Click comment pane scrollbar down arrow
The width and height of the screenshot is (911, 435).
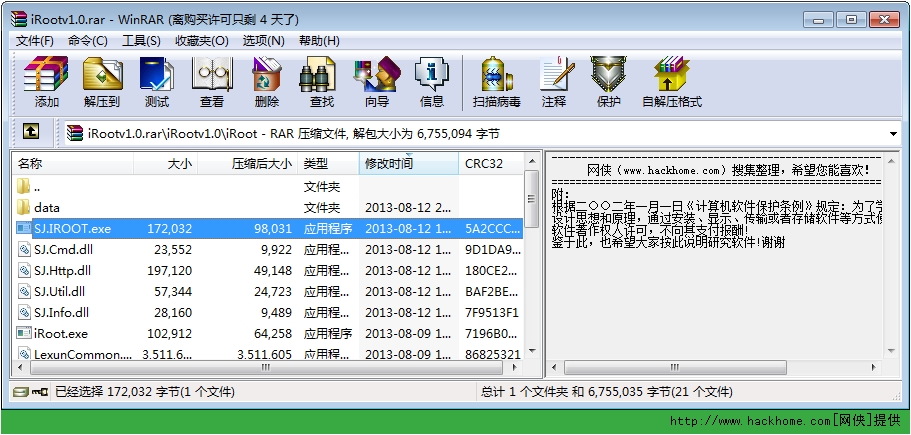[x=892, y=351]
